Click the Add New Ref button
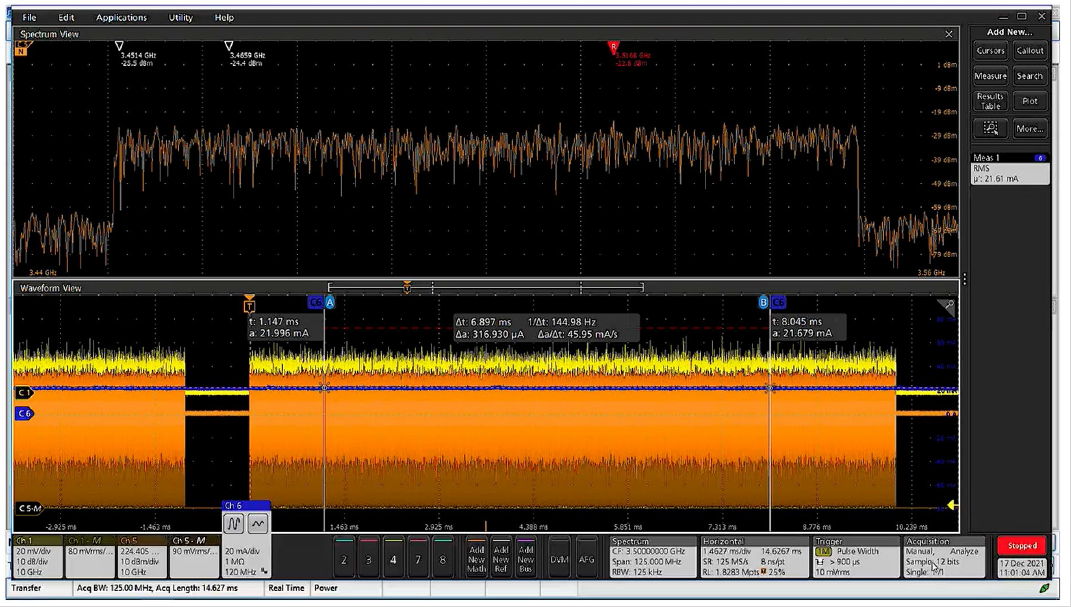This screenshot has height=607, width=1071. 501,558
